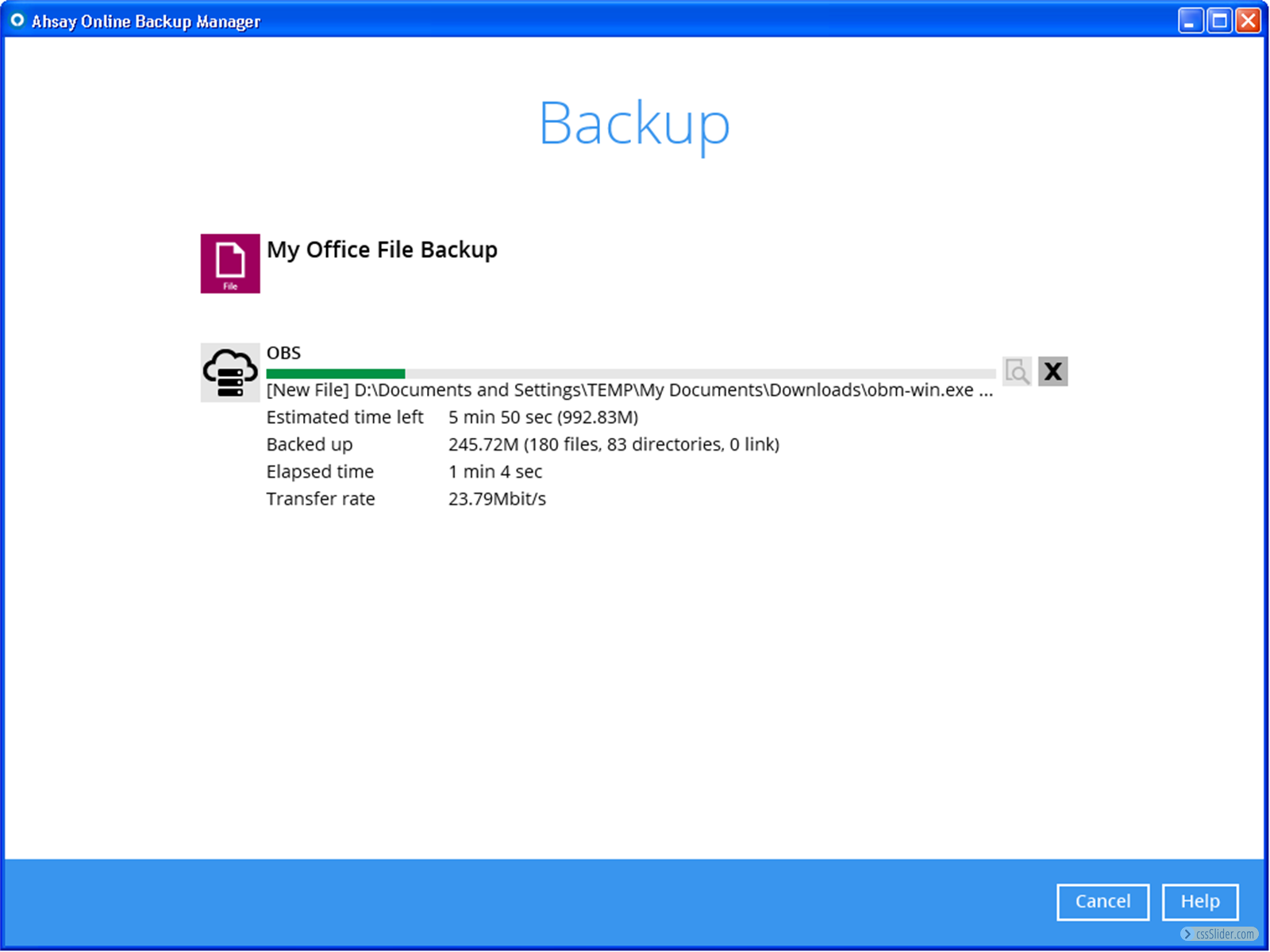Click the Estimated time left label
1270x952 pixels.
(x=344, y=417)
